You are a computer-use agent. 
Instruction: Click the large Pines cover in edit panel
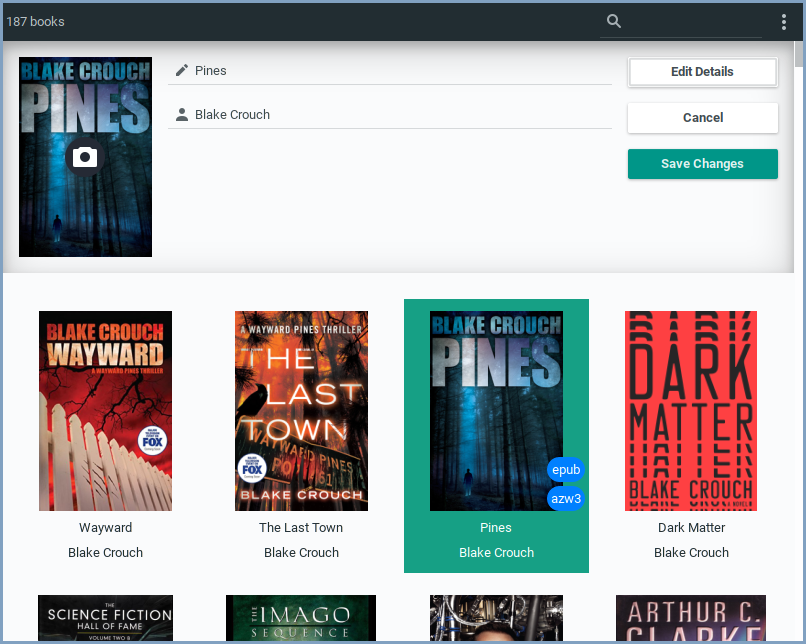85,157
